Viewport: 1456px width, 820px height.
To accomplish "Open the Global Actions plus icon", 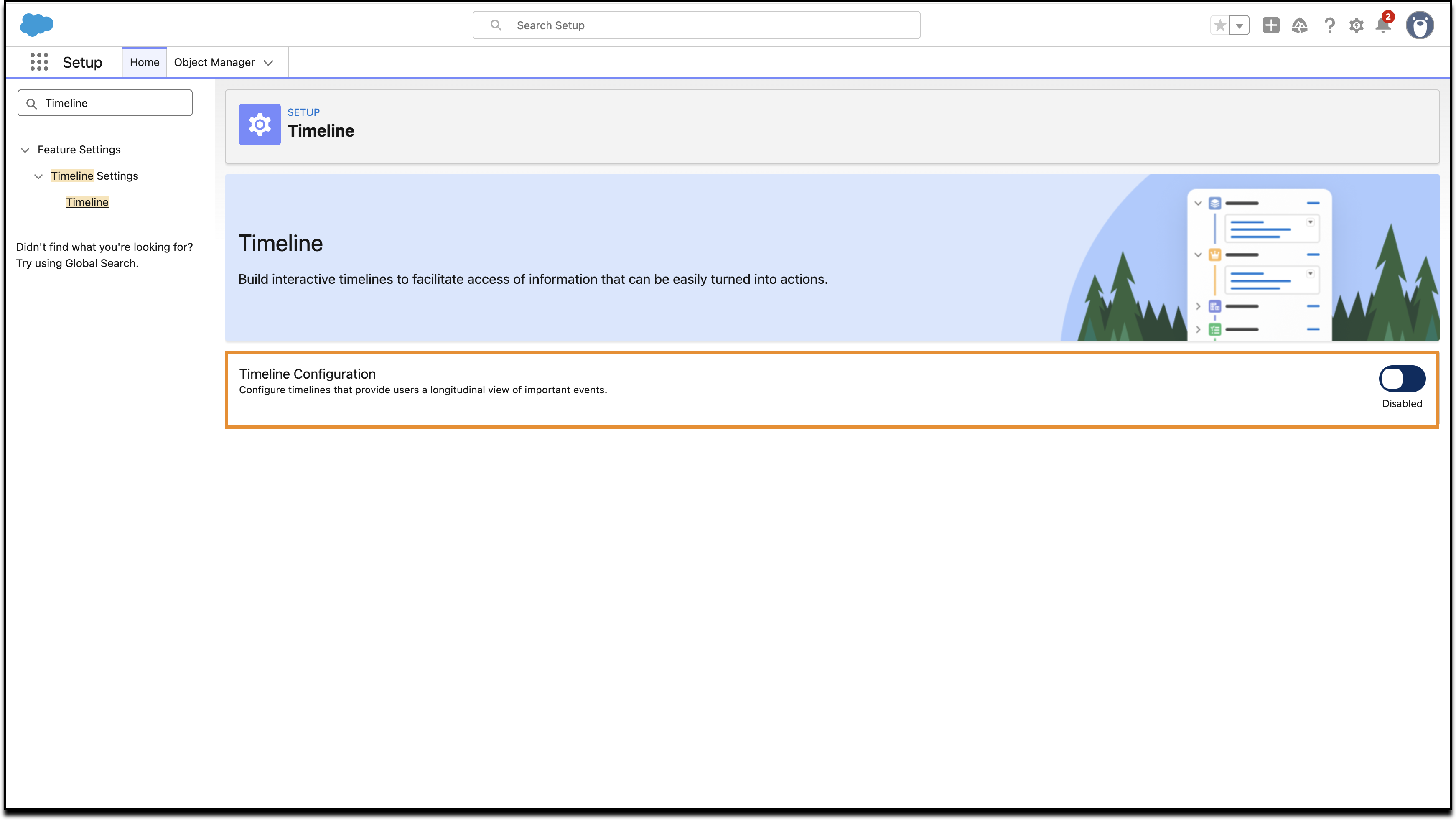I will pyautogui.click(x=1271, y=25).
